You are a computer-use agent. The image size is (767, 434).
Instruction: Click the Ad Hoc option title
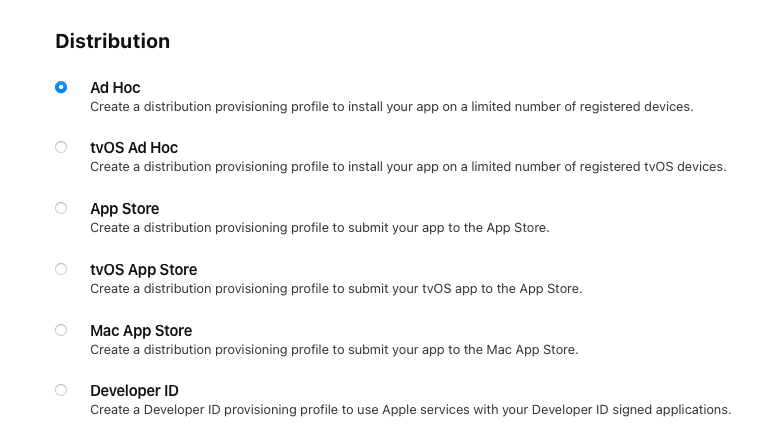tap(115, 88)
